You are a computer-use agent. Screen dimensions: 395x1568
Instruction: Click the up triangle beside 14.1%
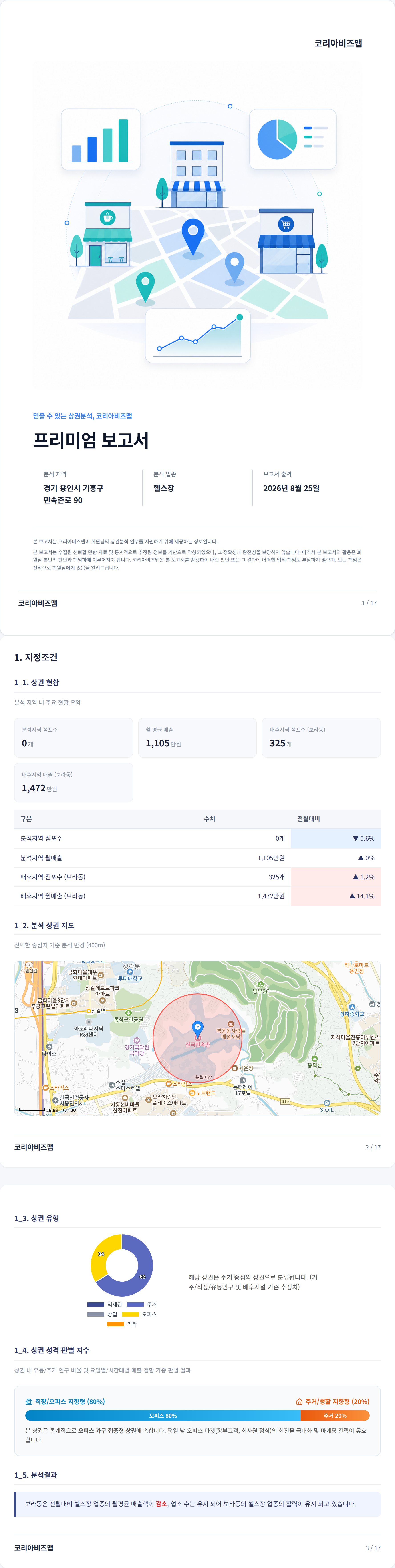pos(352,896)
